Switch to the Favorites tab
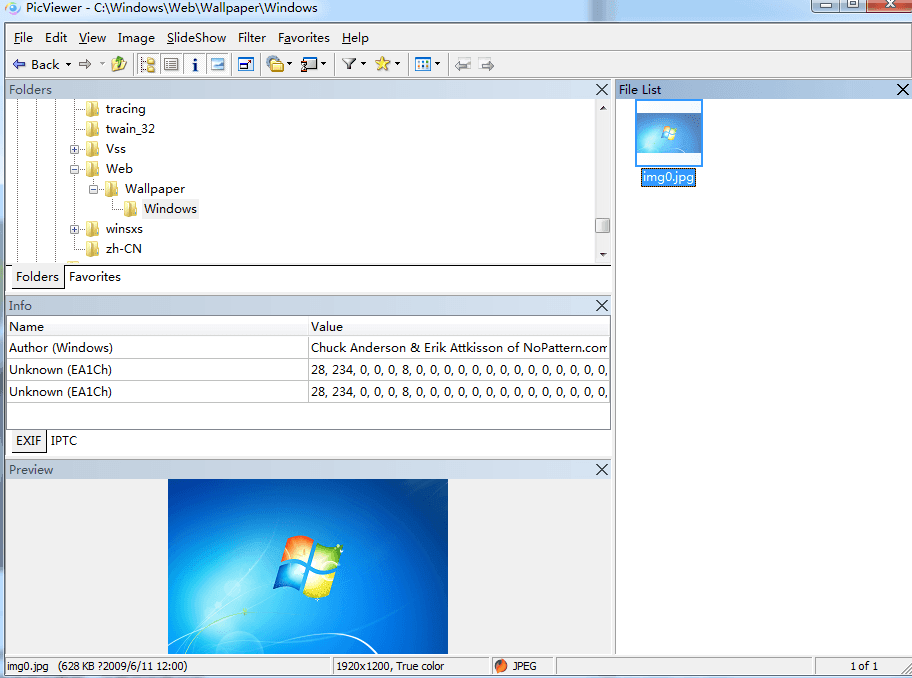Image resolution: width=912 pixels, height=678 pixels. [95, 277]
